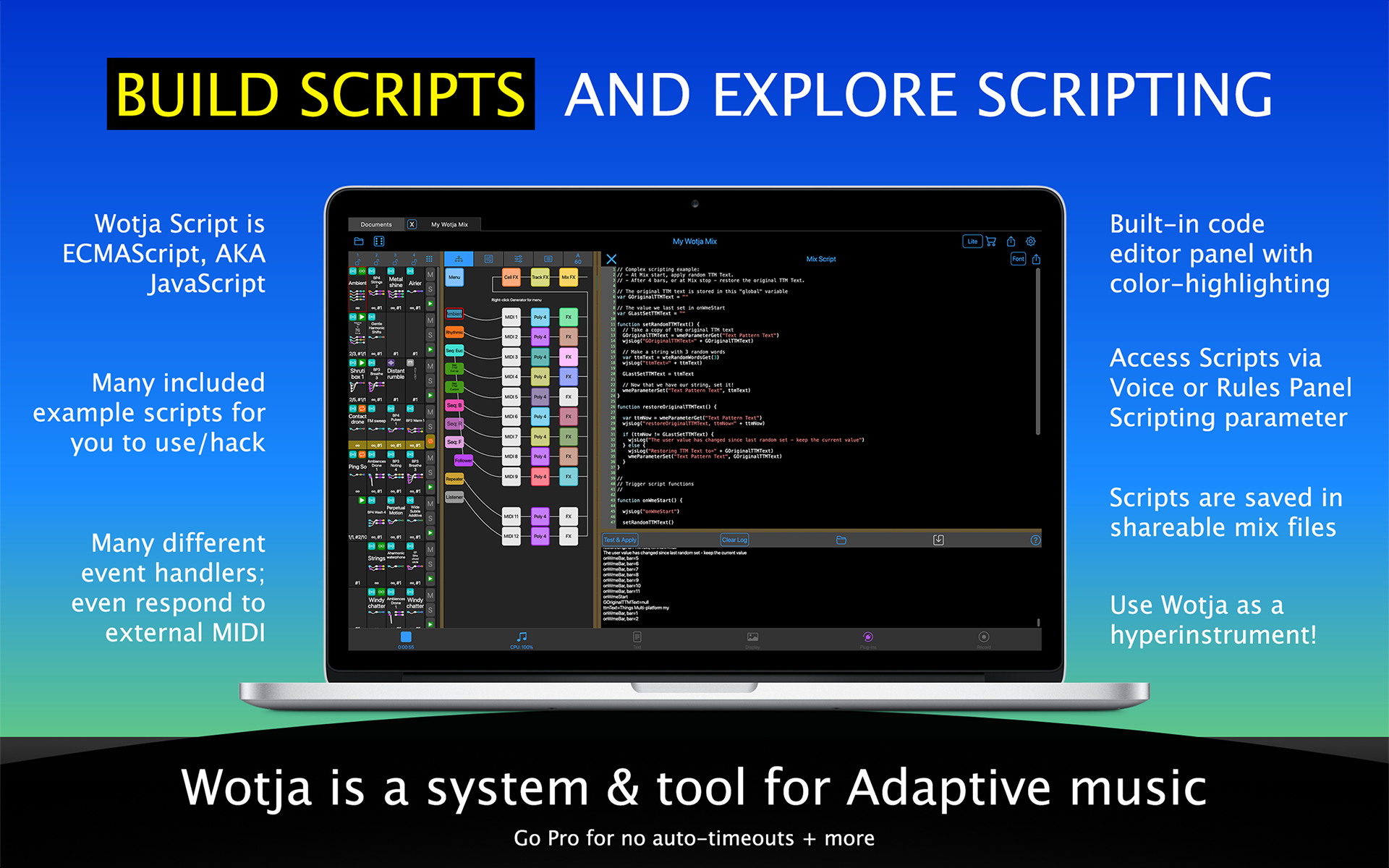Click the code editor vertical scrollbar

1038,351
